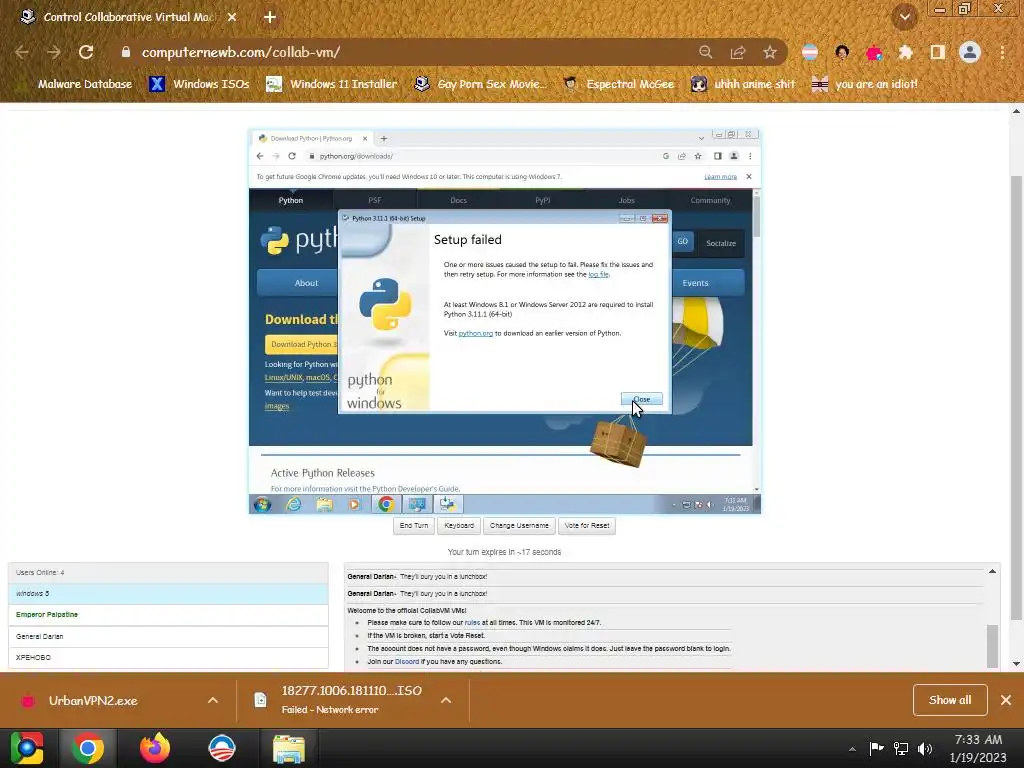Open the volume speaker tray icon

(x=925, y=748)
